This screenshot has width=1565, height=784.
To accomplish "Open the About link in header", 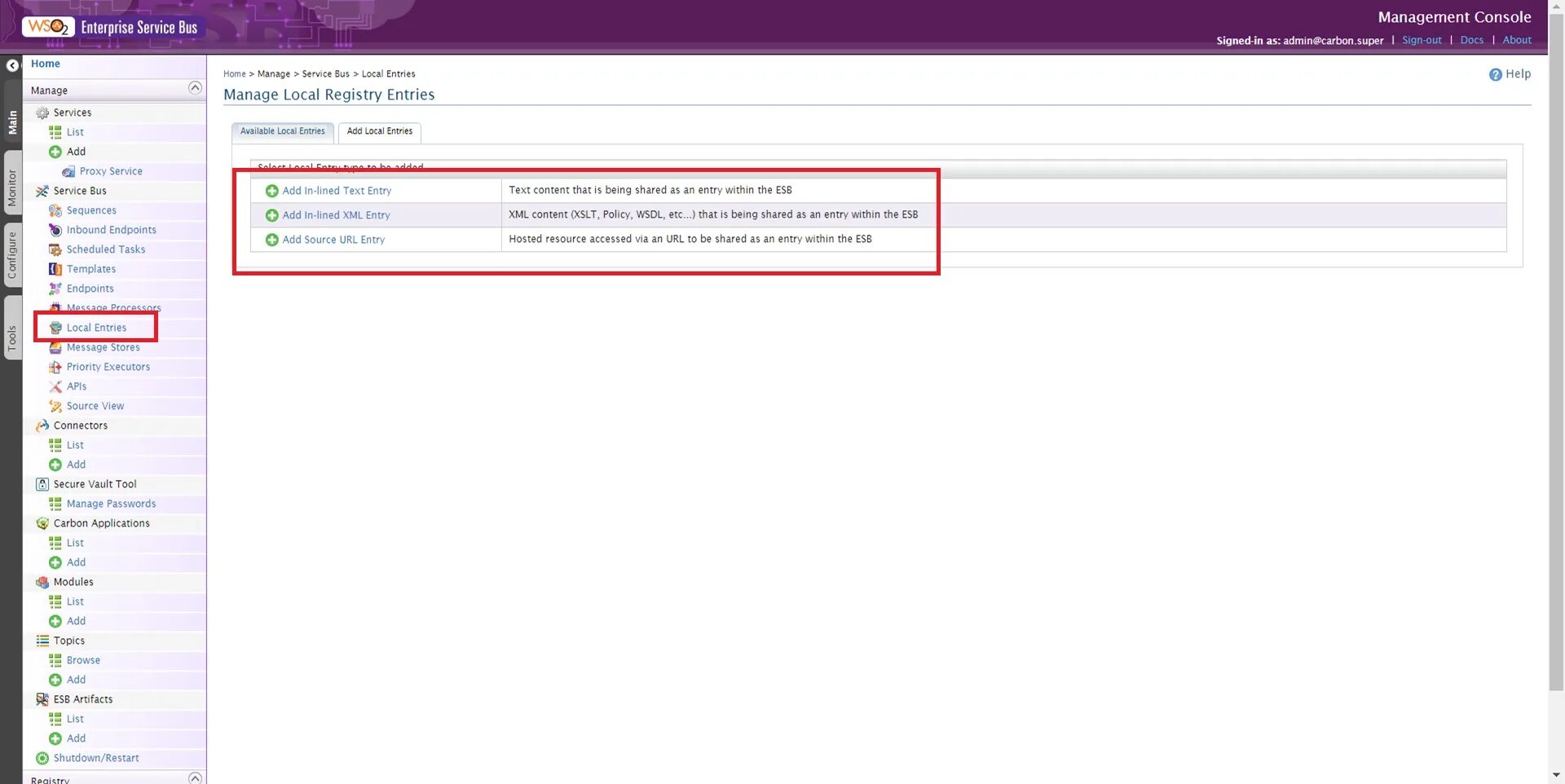I will point(1517,40).
